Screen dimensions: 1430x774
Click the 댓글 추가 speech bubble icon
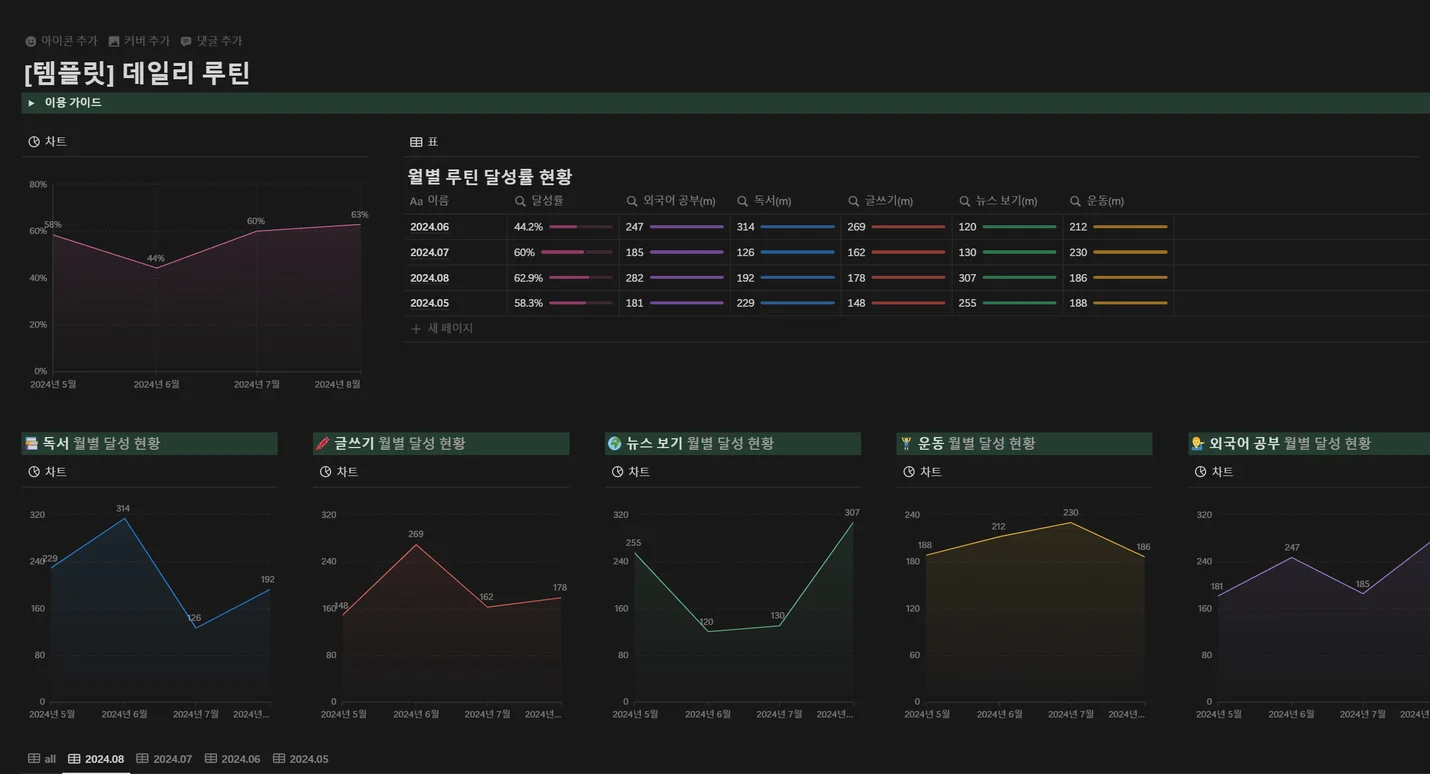point(186,42)
